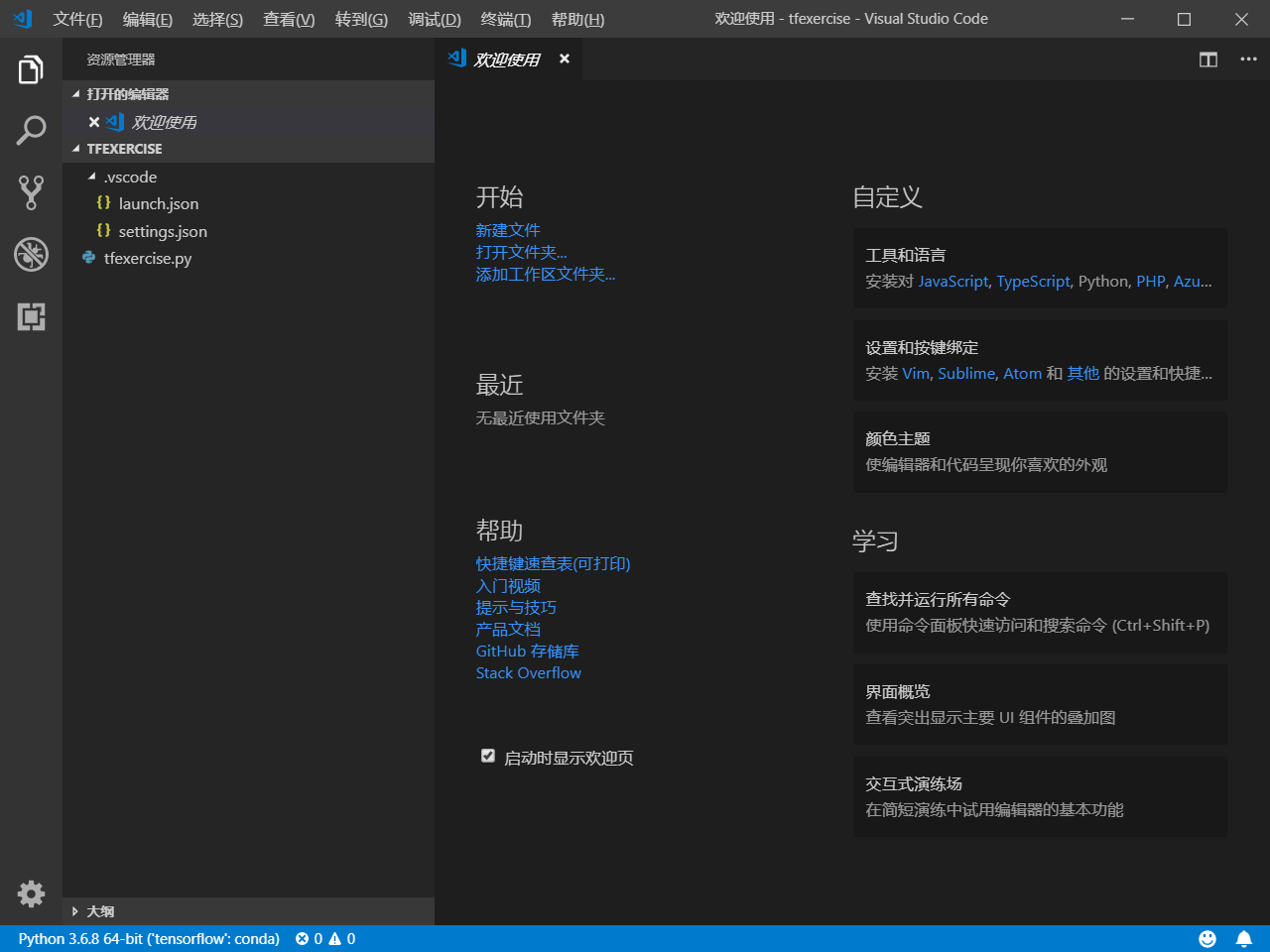Click the 新建文件 link
Screen dimensions: 1270x952
(x=508, y=230)
